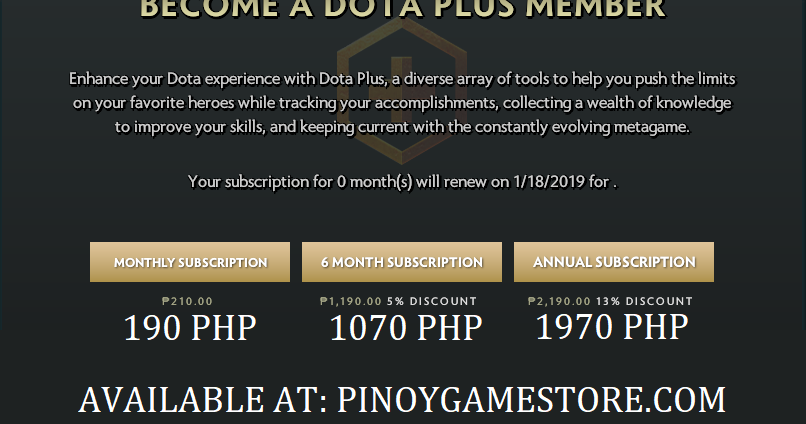
Task: Click the Available At label
Action: [203, 400]
